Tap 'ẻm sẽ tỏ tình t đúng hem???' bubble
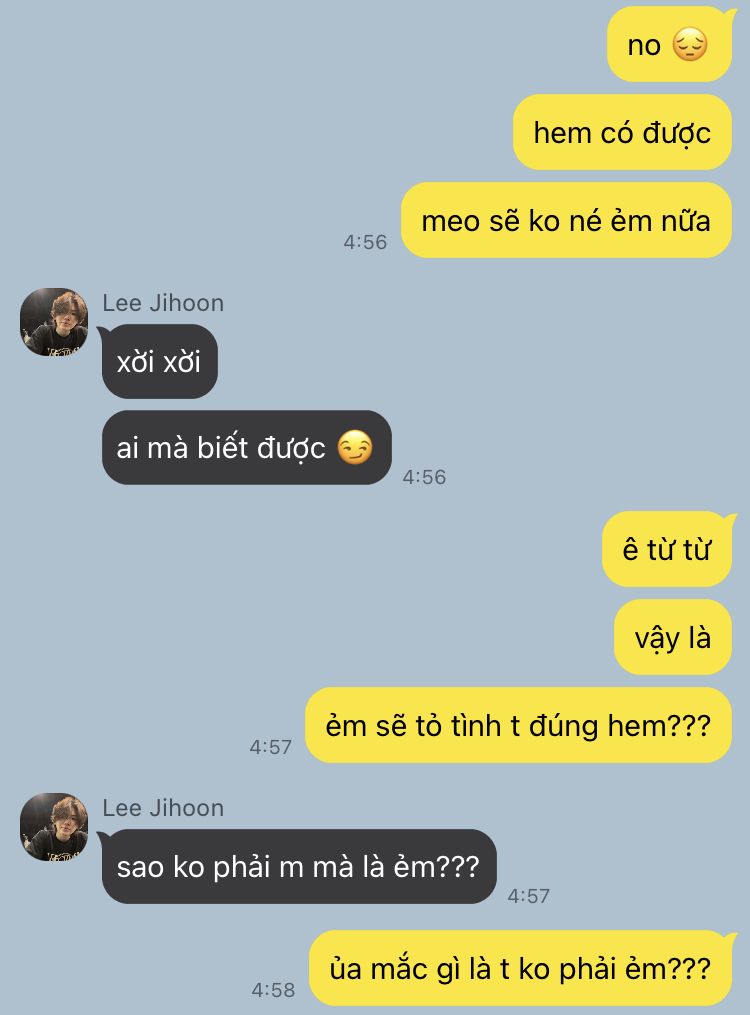Screen dimensions: 750x1015 pos(518,725)
